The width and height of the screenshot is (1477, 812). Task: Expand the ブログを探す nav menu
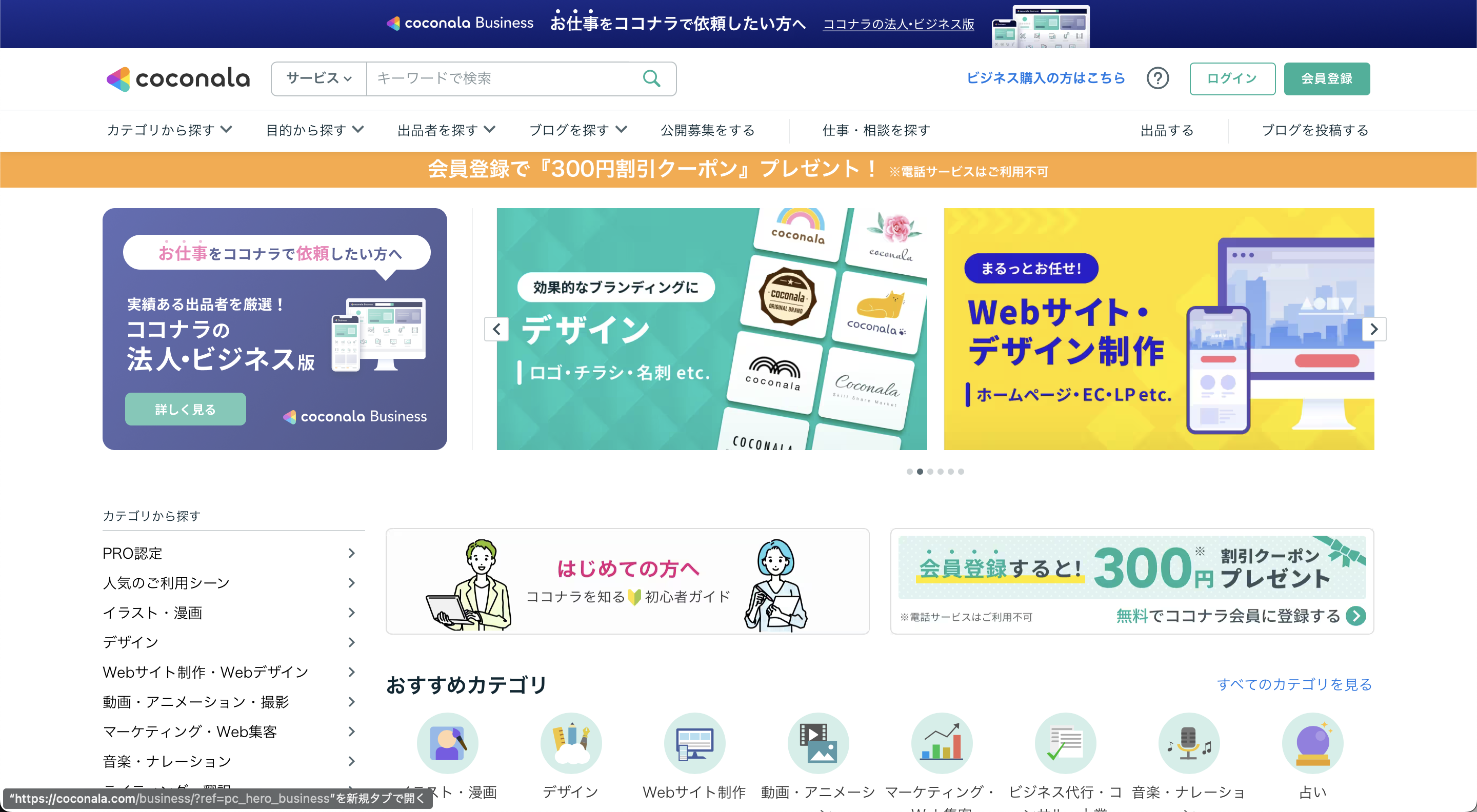coord(577,130)
